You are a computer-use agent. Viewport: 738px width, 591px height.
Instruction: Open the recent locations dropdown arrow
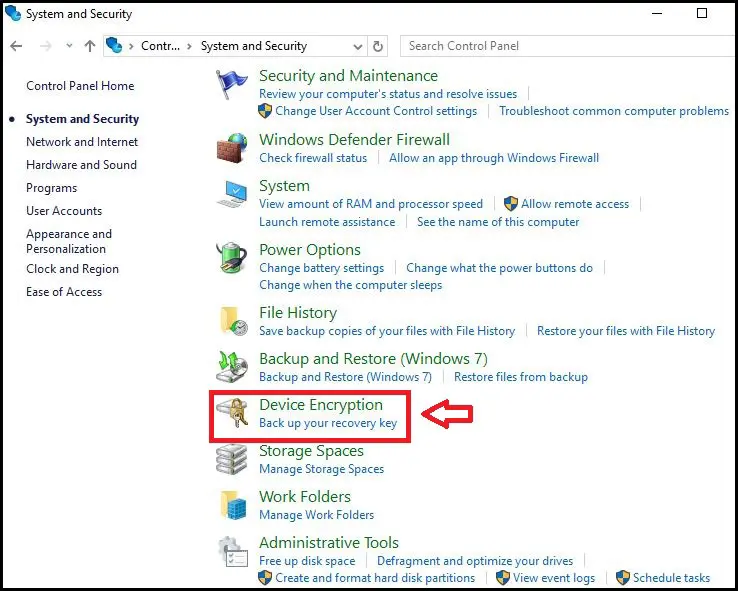point(69,46)
